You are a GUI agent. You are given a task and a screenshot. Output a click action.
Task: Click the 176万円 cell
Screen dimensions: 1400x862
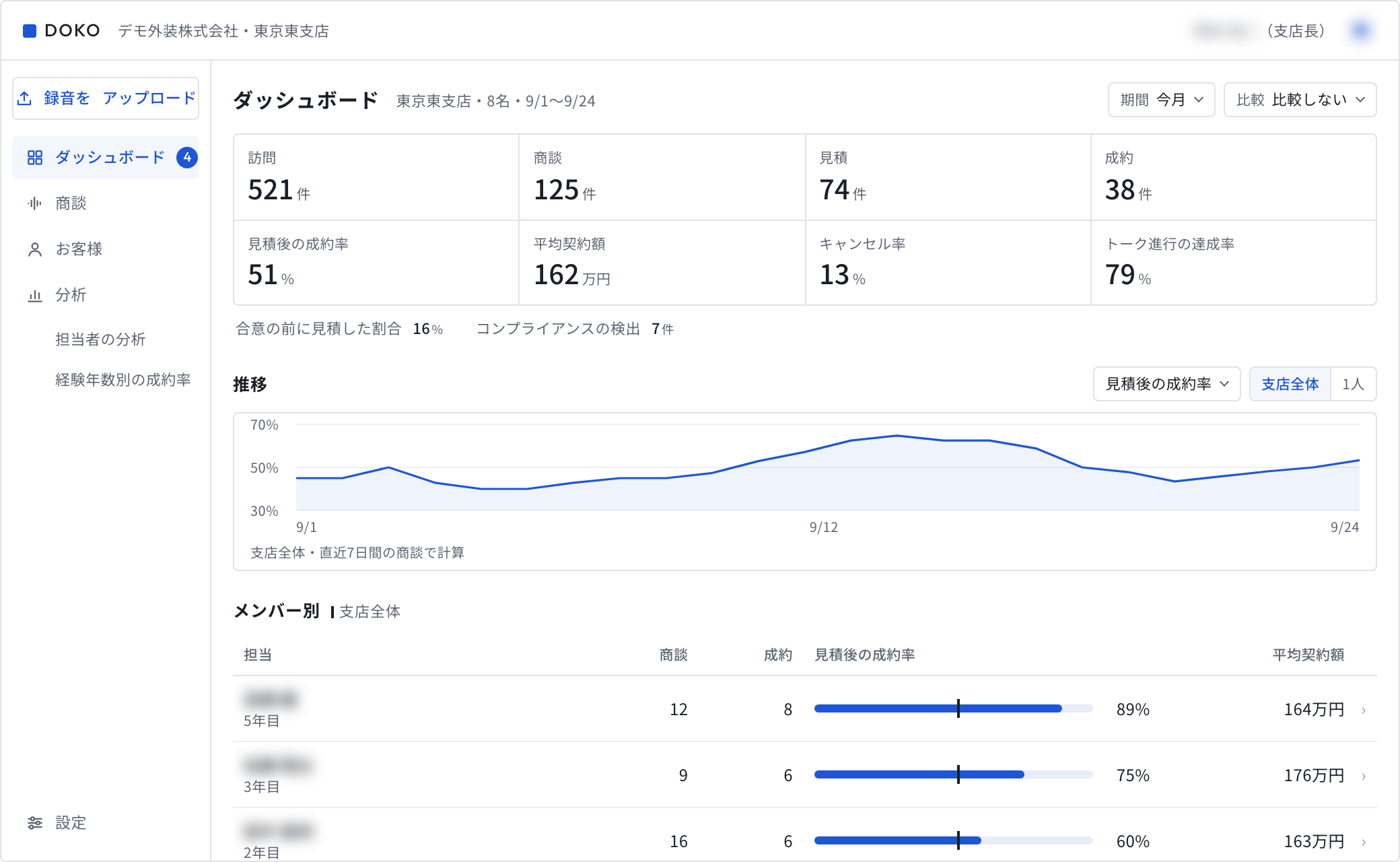(1314, 776)
